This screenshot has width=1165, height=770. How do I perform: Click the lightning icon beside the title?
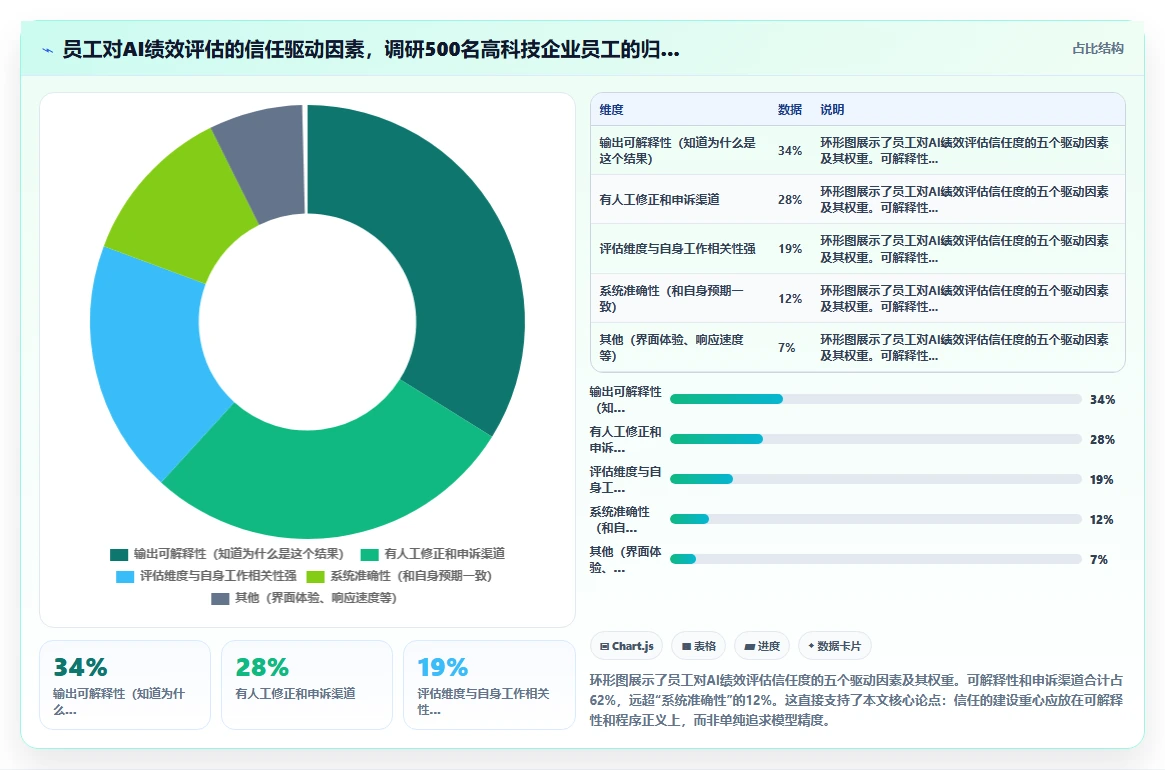click(48, 51)
